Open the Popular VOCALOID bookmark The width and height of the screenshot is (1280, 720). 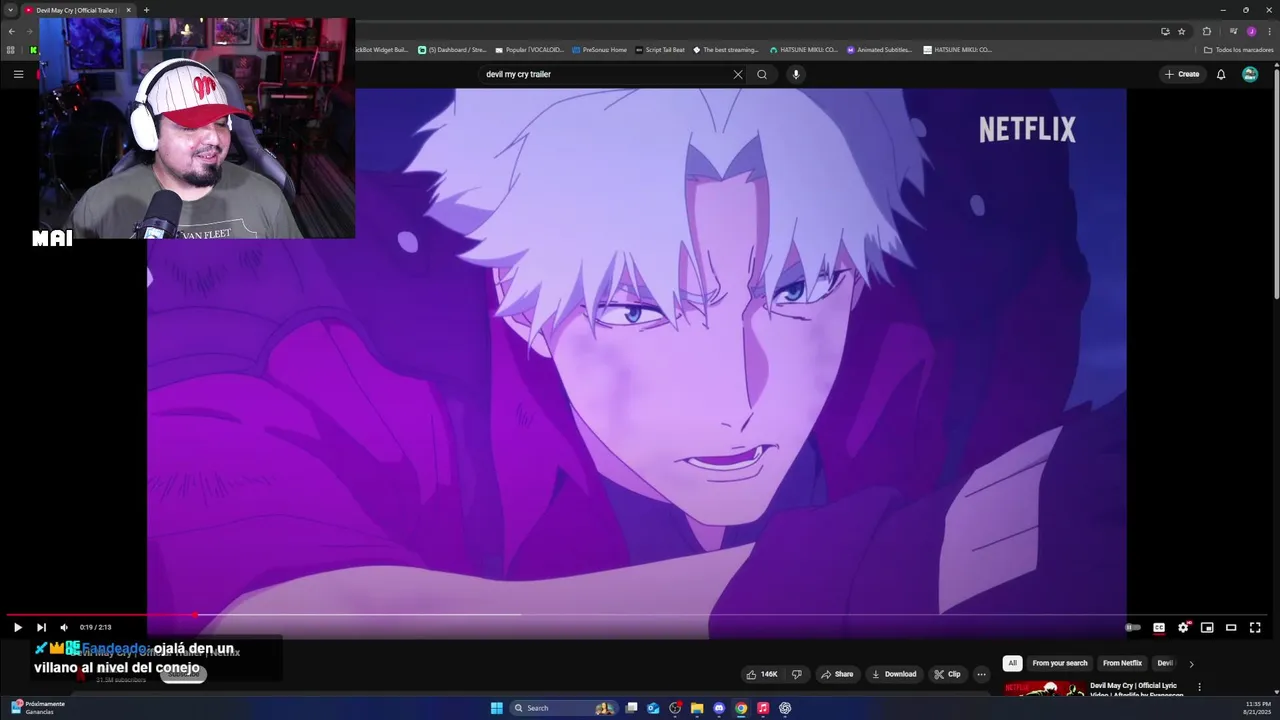(x=530, y=50)
